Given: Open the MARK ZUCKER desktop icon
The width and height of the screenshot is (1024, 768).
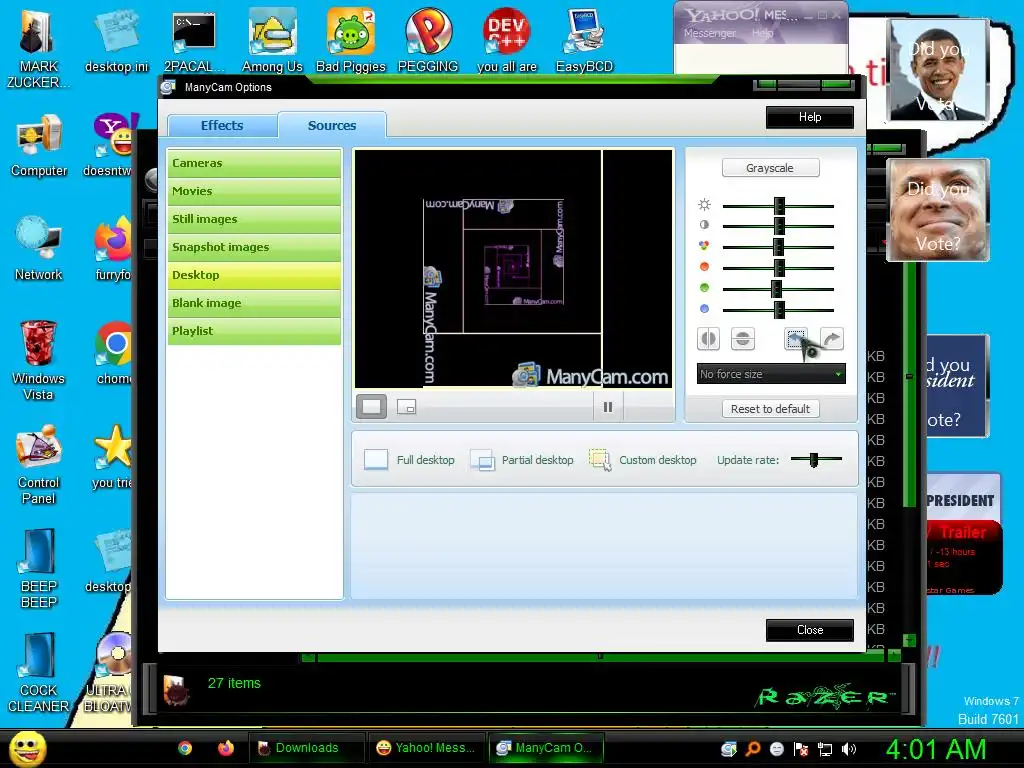Looking at the screenshot, I should (39, 49).
